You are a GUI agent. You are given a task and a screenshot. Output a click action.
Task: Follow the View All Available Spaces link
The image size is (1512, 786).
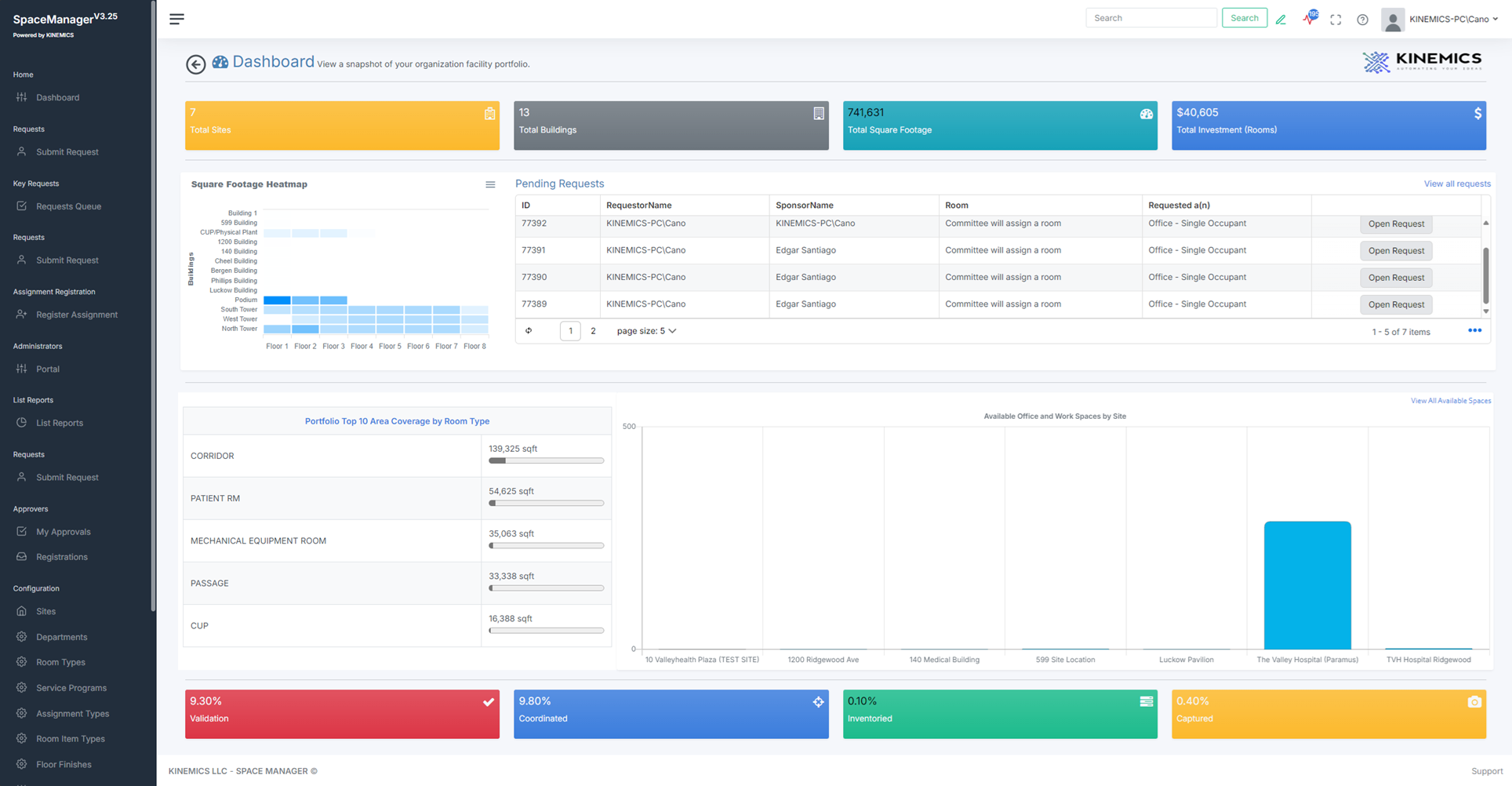point(1451,401)
